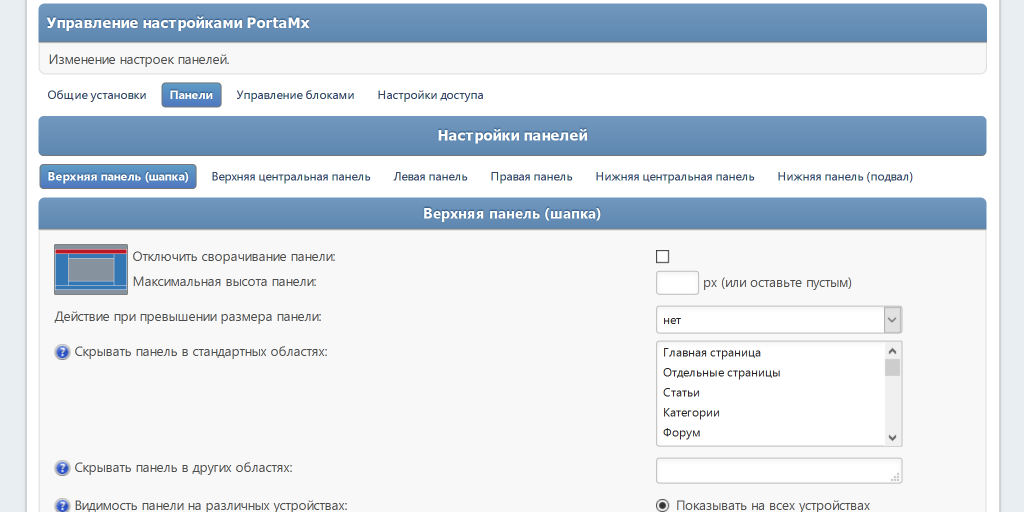Click help icon beside standard areas setting
Viewport: 1024px width, 512px height.
(62, 353)
